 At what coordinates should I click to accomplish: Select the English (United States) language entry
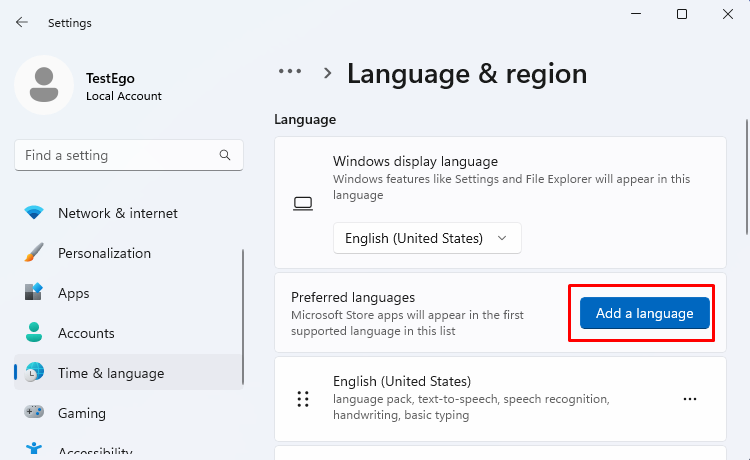click(500, 399)
